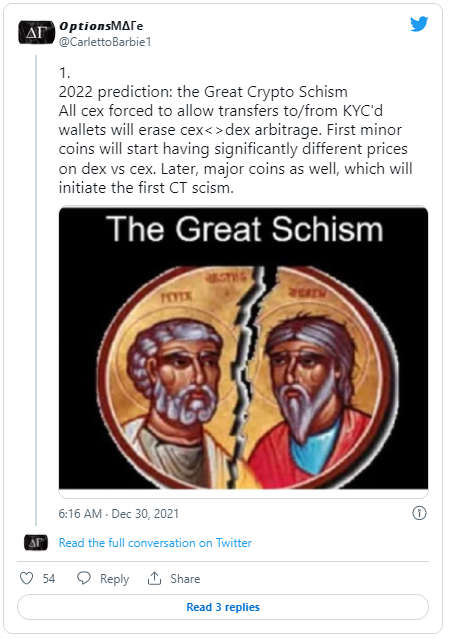
Task: Click the 54 likes count
Action: pyautogui.click(x=49, y=579)
